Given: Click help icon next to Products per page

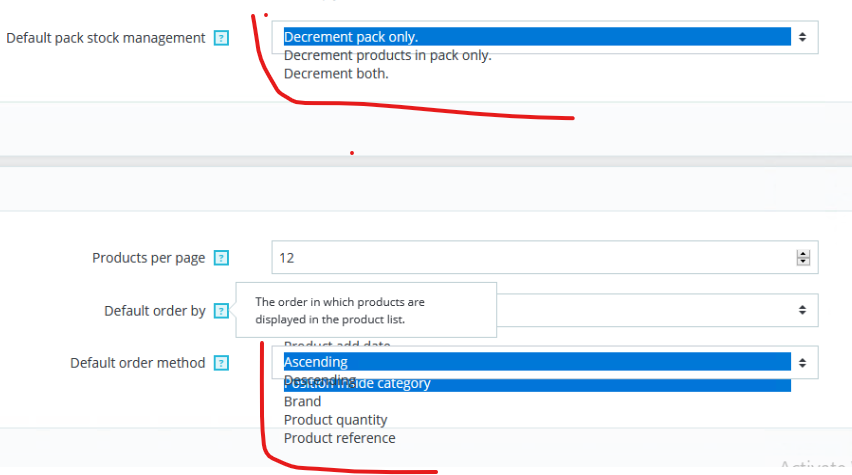Looking at the screenshot, I should pos(221,258).
